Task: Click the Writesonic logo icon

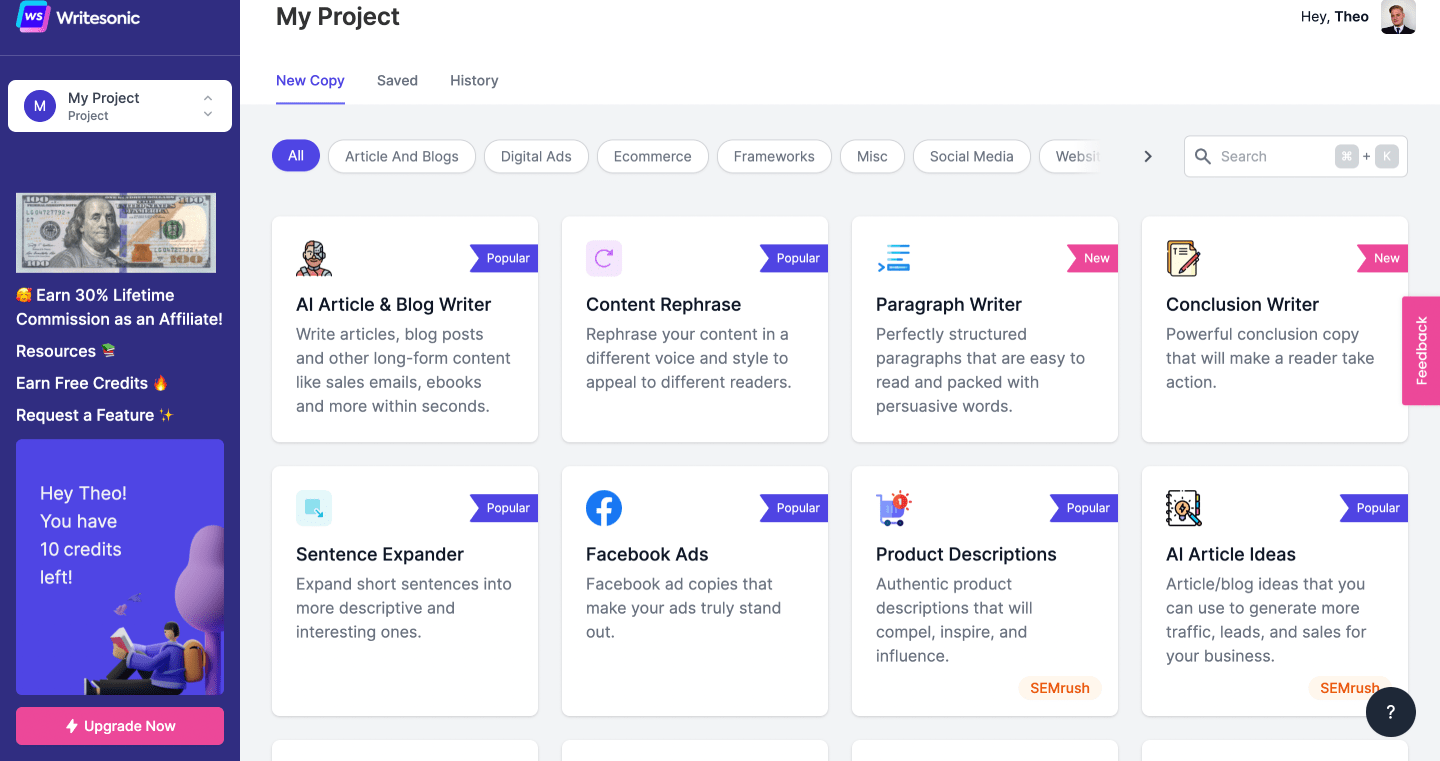Action: click(x=33, y=17)
